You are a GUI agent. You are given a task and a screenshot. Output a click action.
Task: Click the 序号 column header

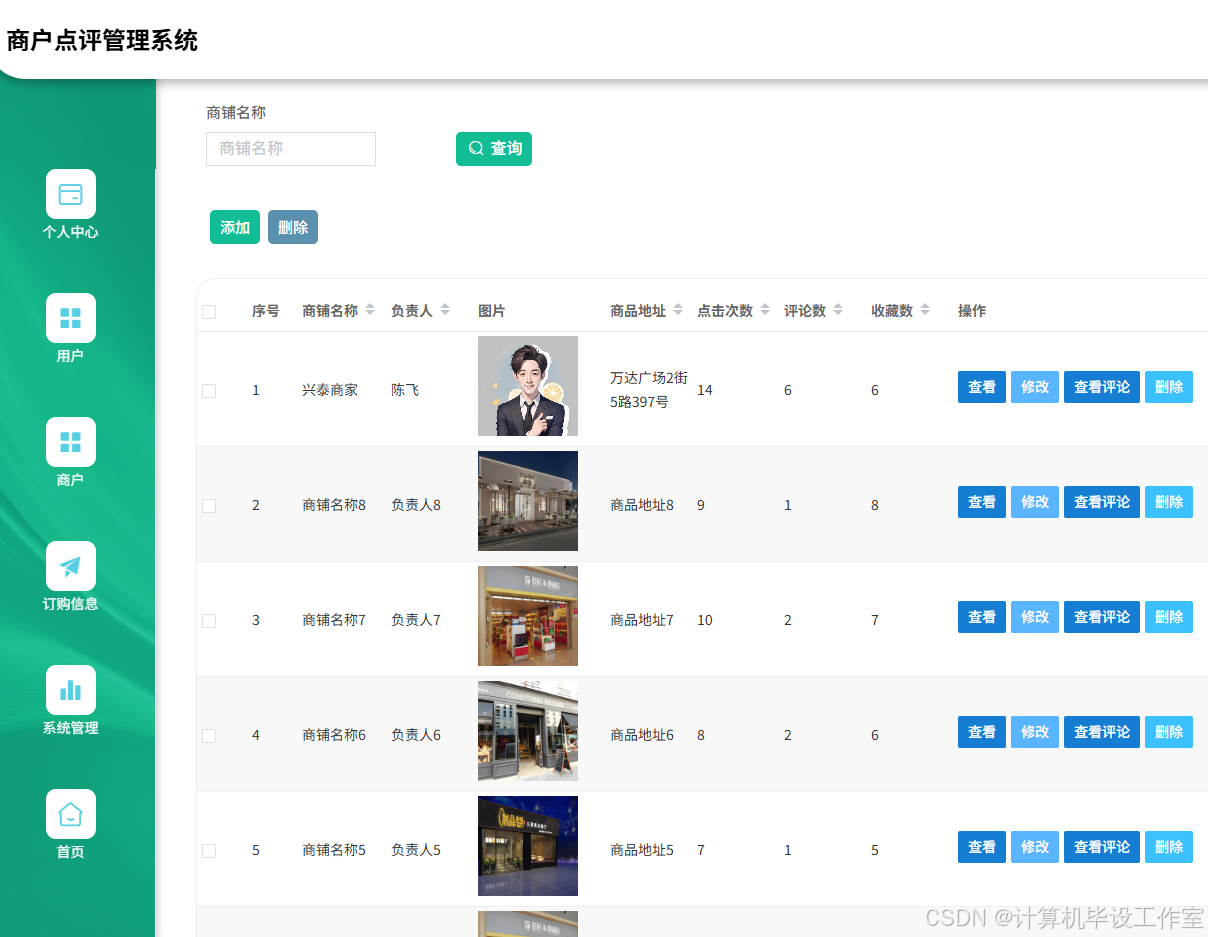266,311
